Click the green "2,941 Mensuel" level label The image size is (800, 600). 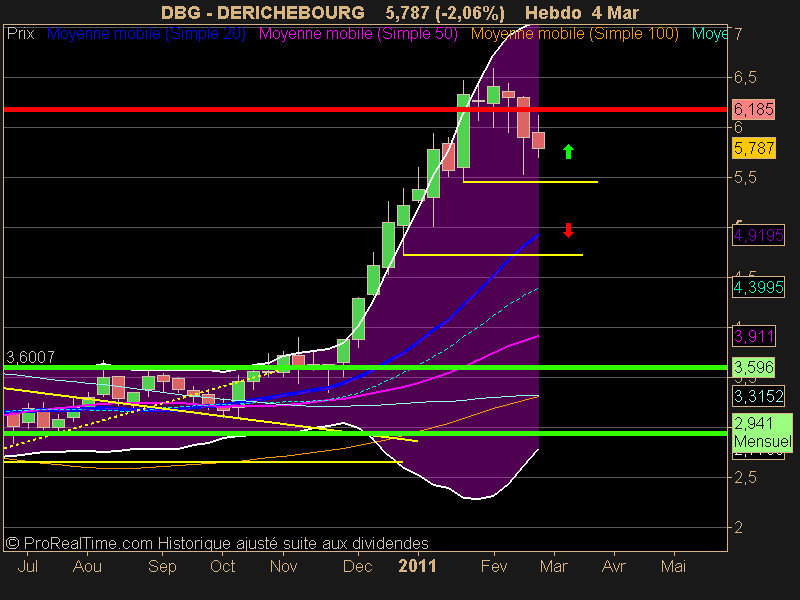point(762,432)
